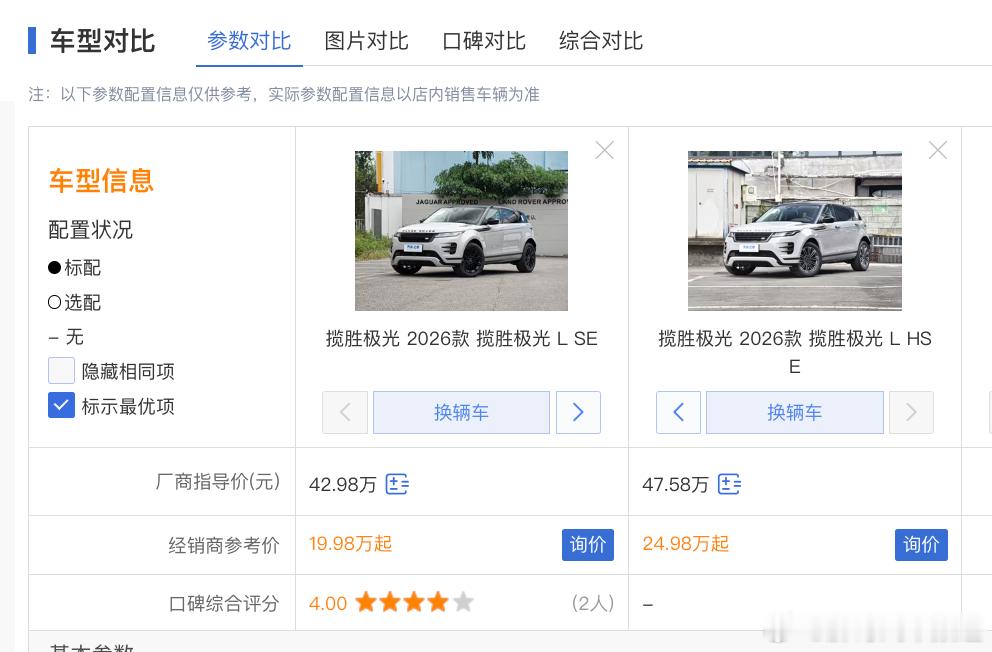Click the 口碑综合评分 row label

coord(224,603)
